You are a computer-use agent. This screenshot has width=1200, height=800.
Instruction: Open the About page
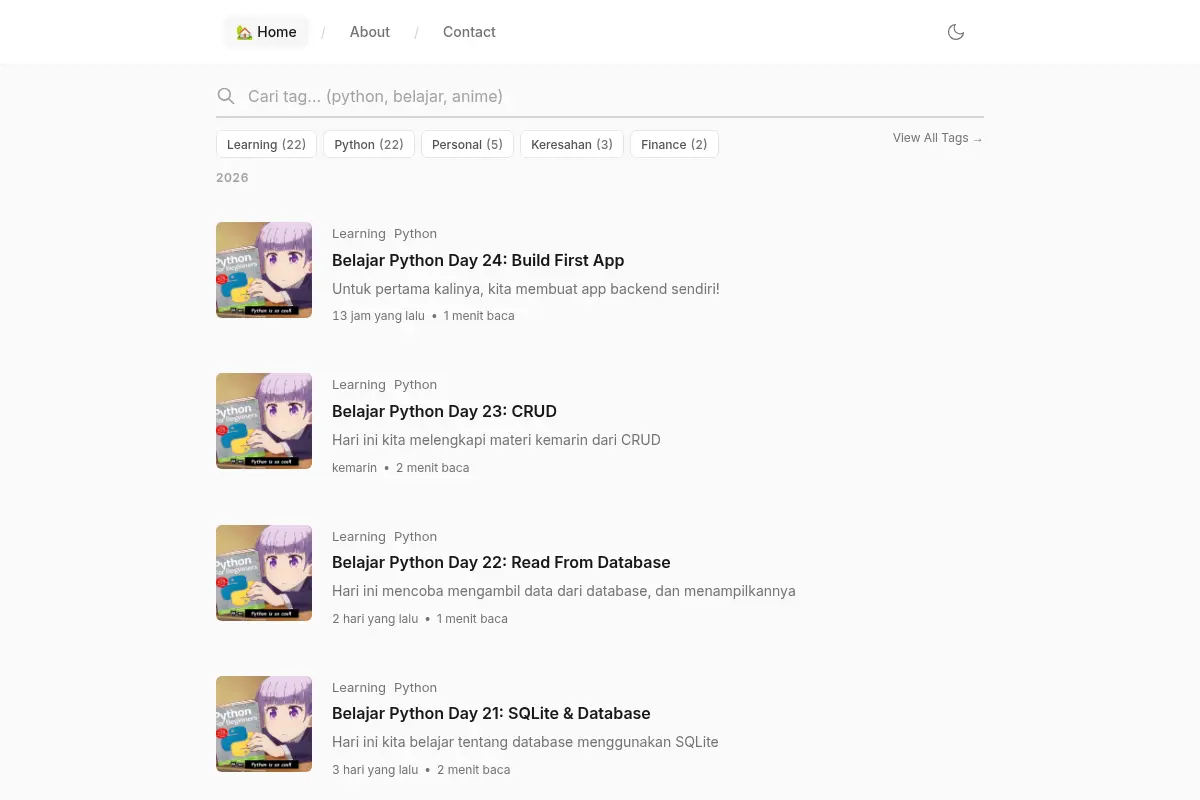click(x=369, y=32)
